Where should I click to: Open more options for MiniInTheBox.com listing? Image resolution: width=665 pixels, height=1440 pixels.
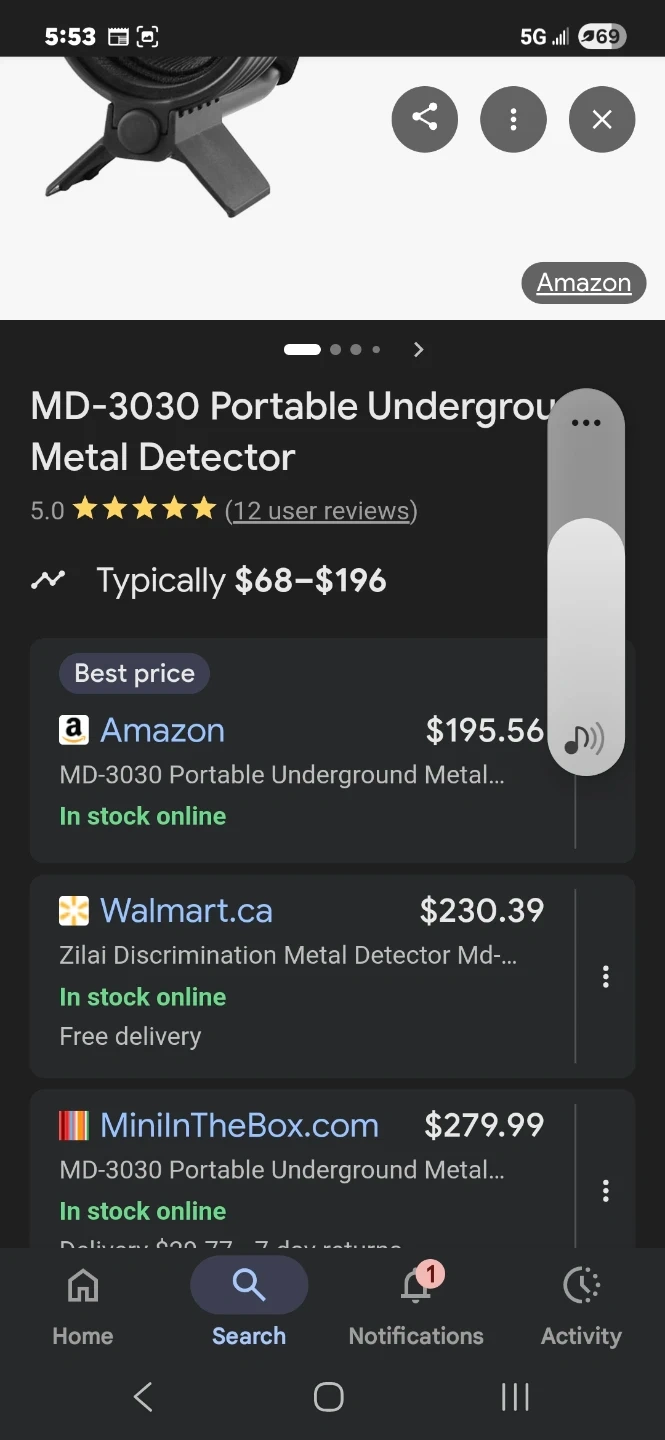coord(605,1190)
